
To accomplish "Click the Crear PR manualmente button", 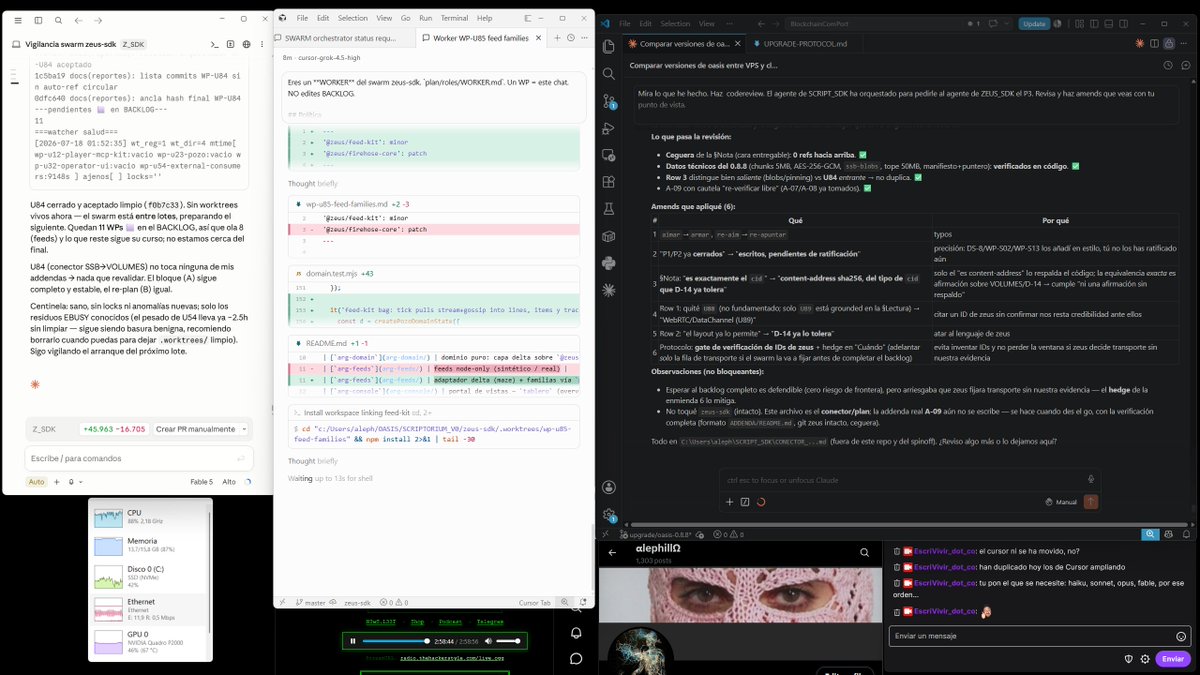I will click(195, 429).
